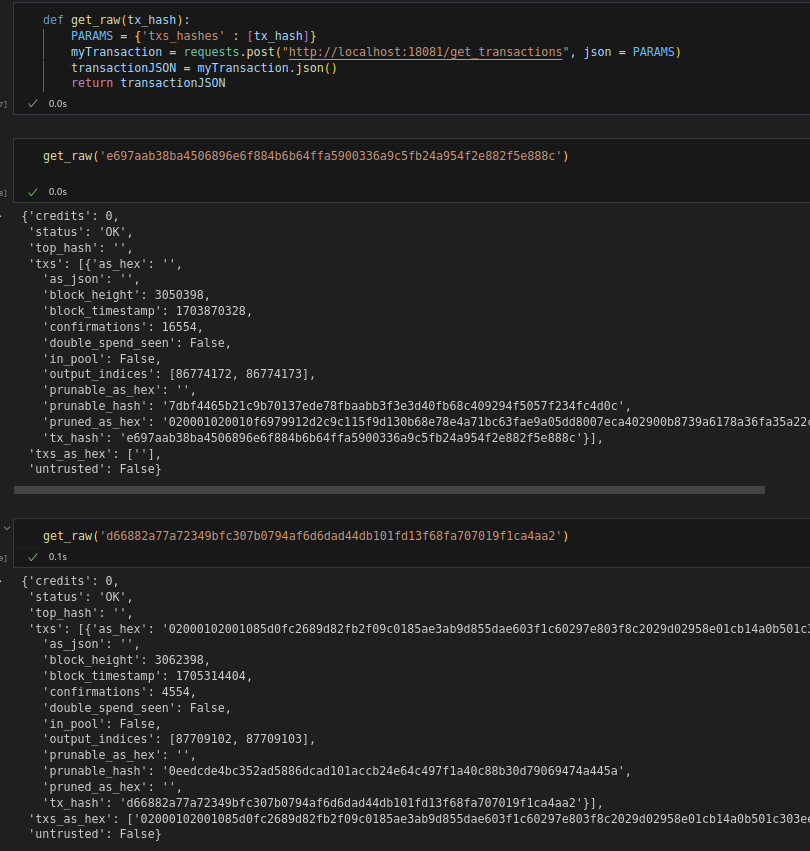The image size is (810, 851).
Task: Click the success checkmark under the get_raw definition cell
Action: point(33,103)
